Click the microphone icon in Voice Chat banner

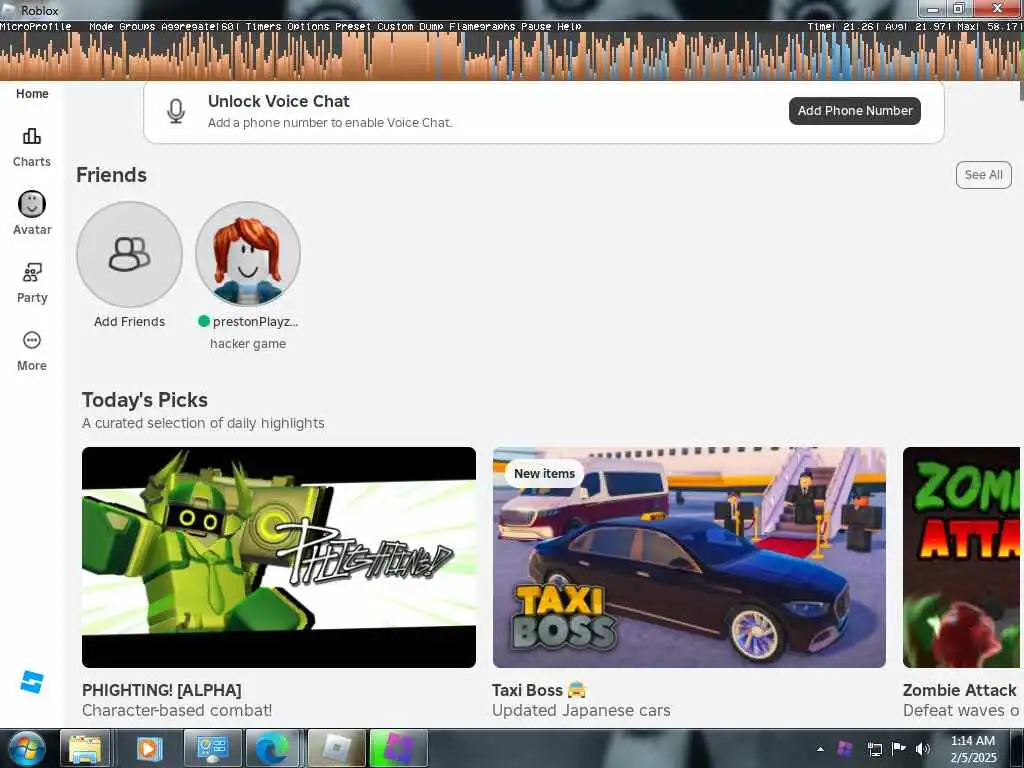tap(176, 111)
